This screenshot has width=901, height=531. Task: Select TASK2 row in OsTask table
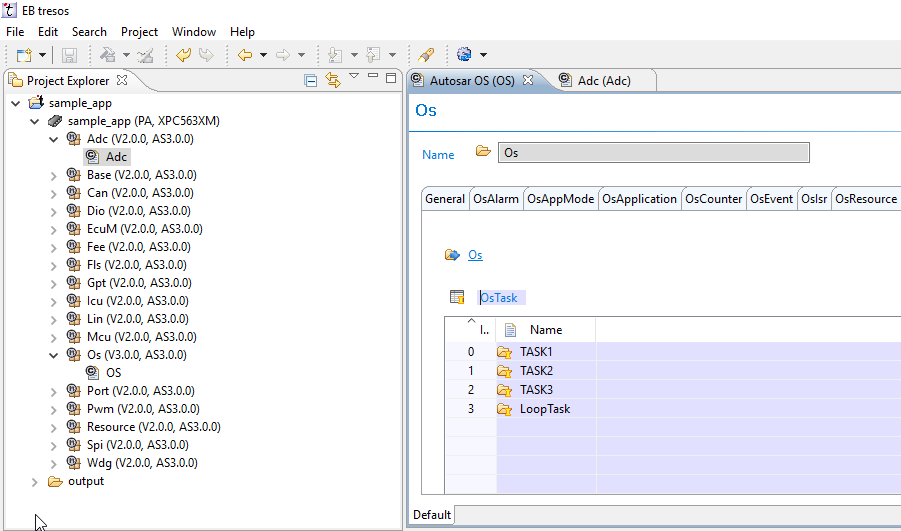[x=672, y=371]
